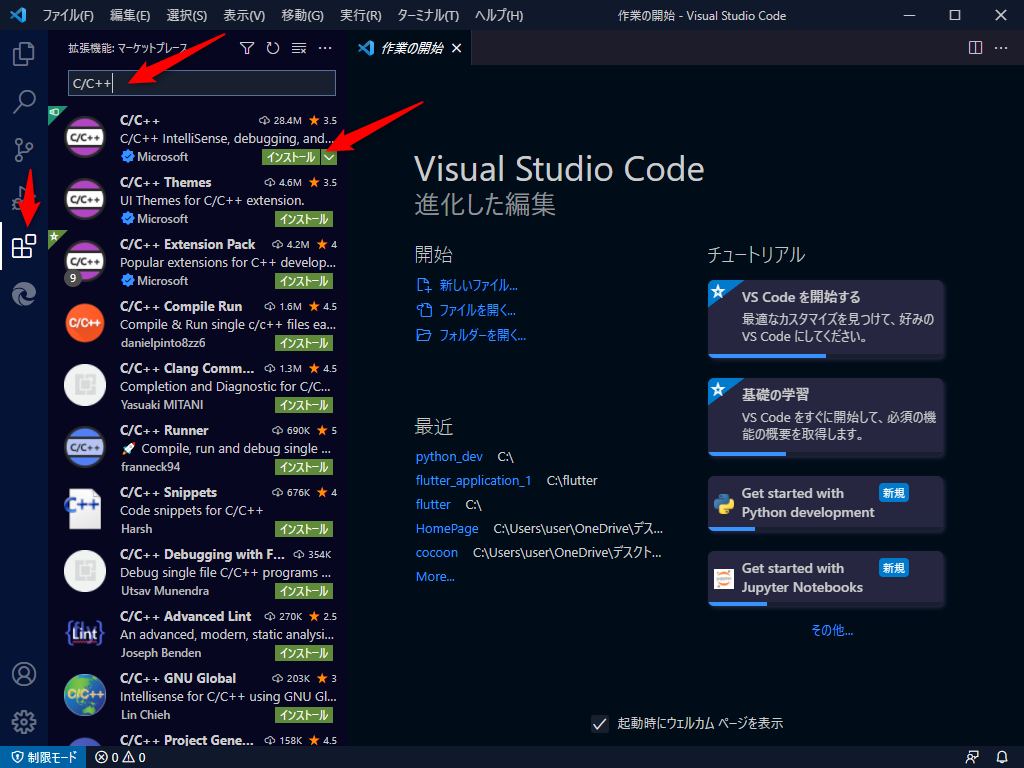Install the C/C++ Clang Command Adapter extension
Viewport: 1024px width, 768px height.
[304, 405]
